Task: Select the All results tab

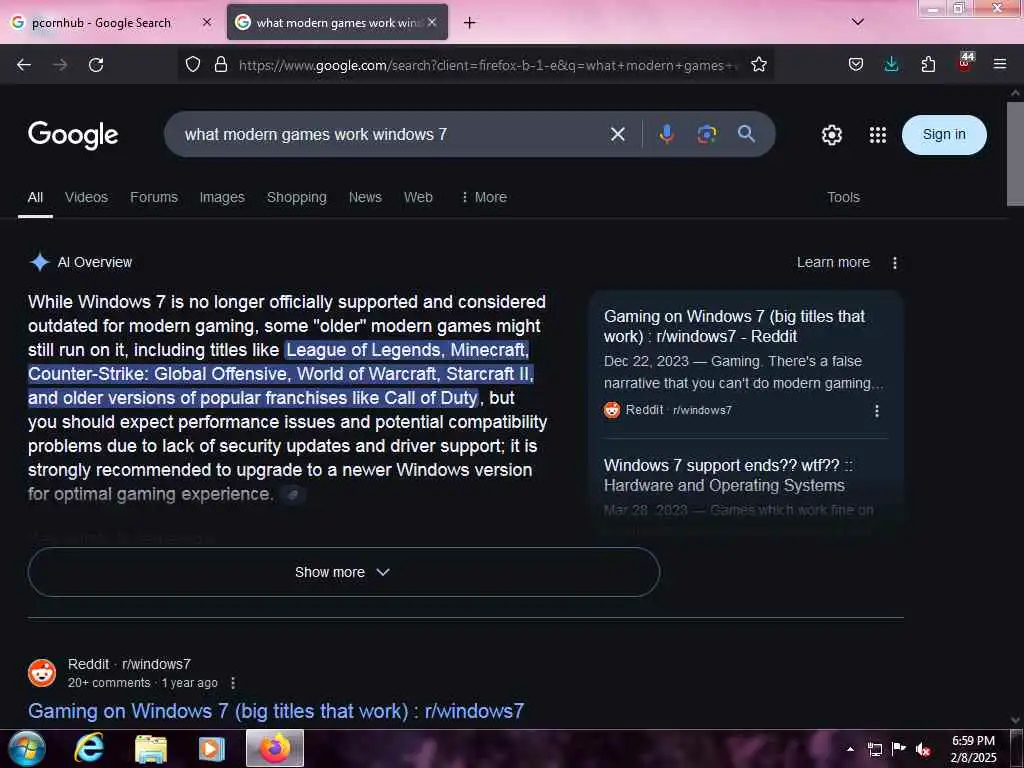Action: coord(35,197)
